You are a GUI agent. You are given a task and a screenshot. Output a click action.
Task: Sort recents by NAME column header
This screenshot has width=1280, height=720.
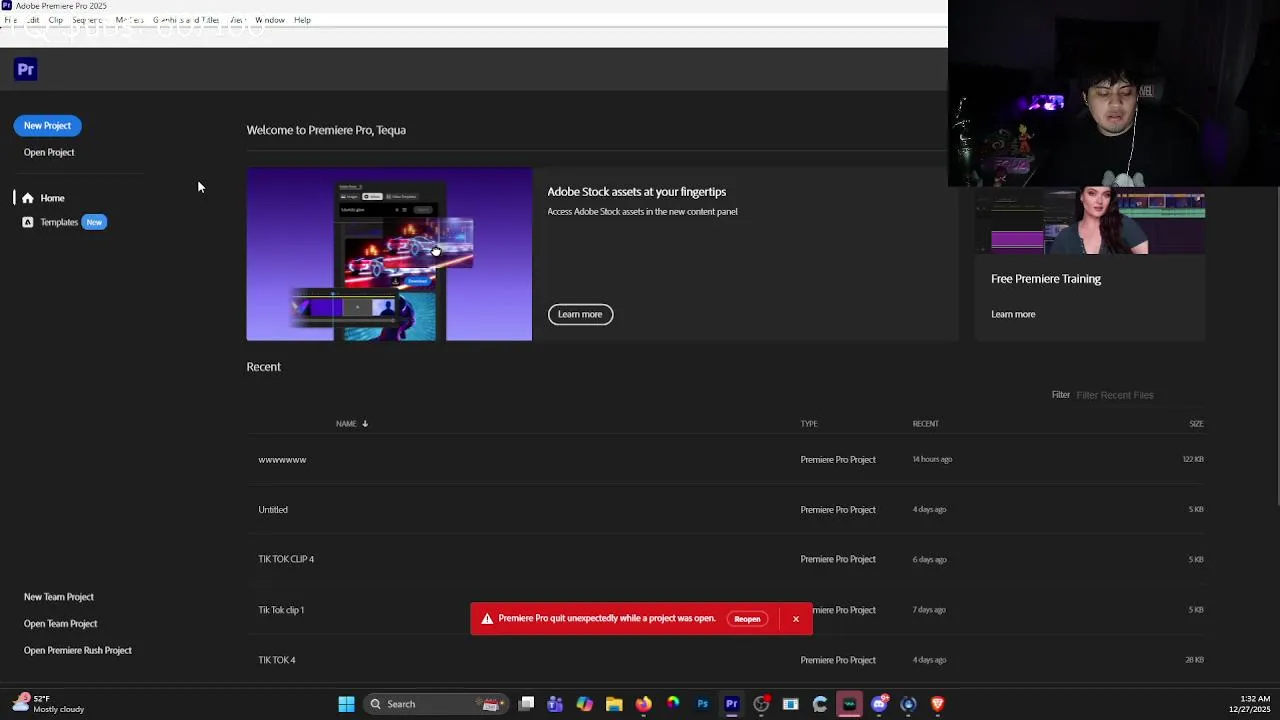(346, 424)
